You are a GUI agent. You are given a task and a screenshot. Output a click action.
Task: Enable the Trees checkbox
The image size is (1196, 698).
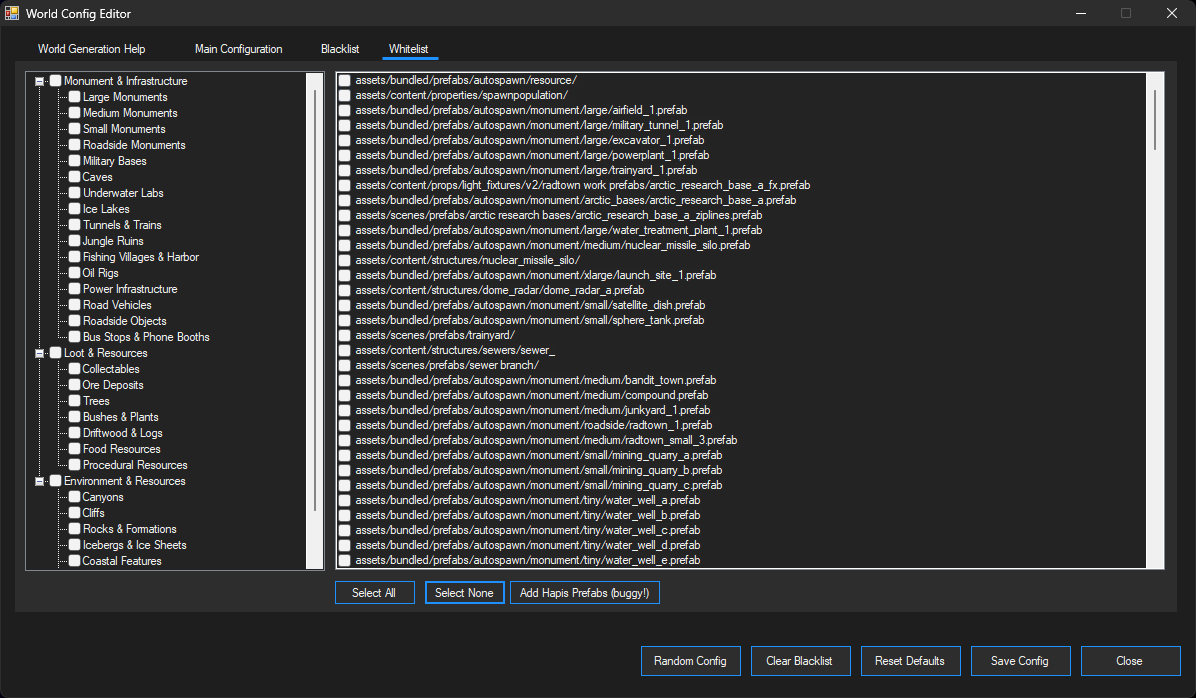74,401
